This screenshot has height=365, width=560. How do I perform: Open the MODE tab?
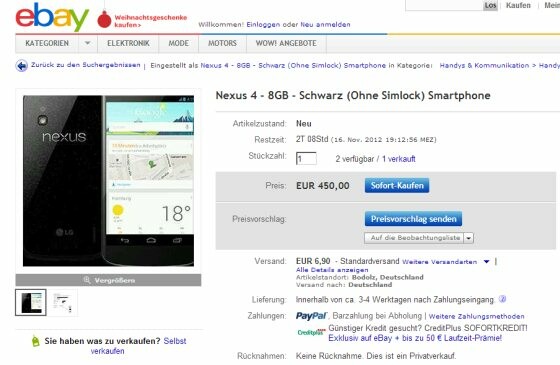click(179, 43)
